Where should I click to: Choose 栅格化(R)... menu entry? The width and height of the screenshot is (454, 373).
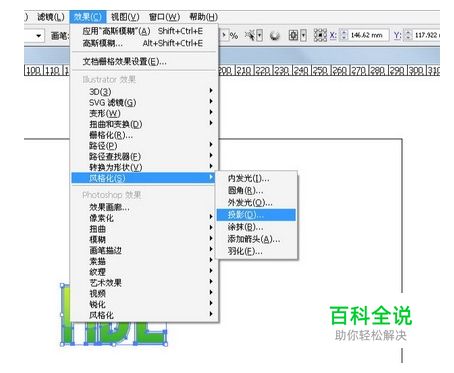coord(144,135)
